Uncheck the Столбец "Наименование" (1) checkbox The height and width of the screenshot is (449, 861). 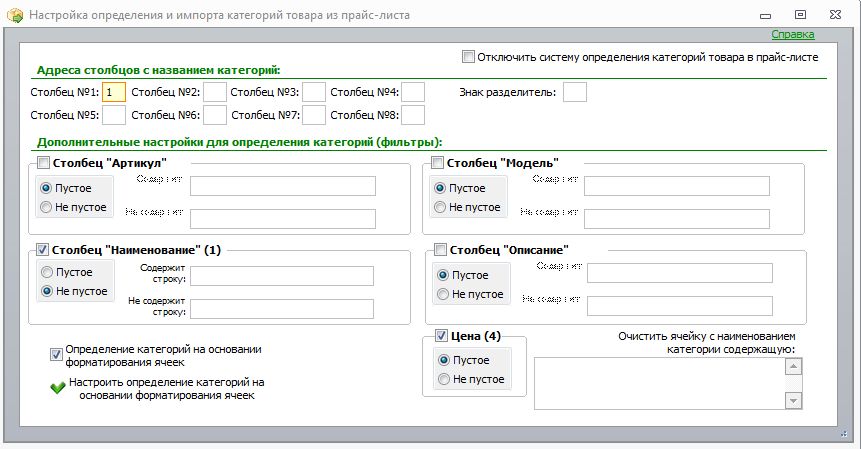pos(42,250)
